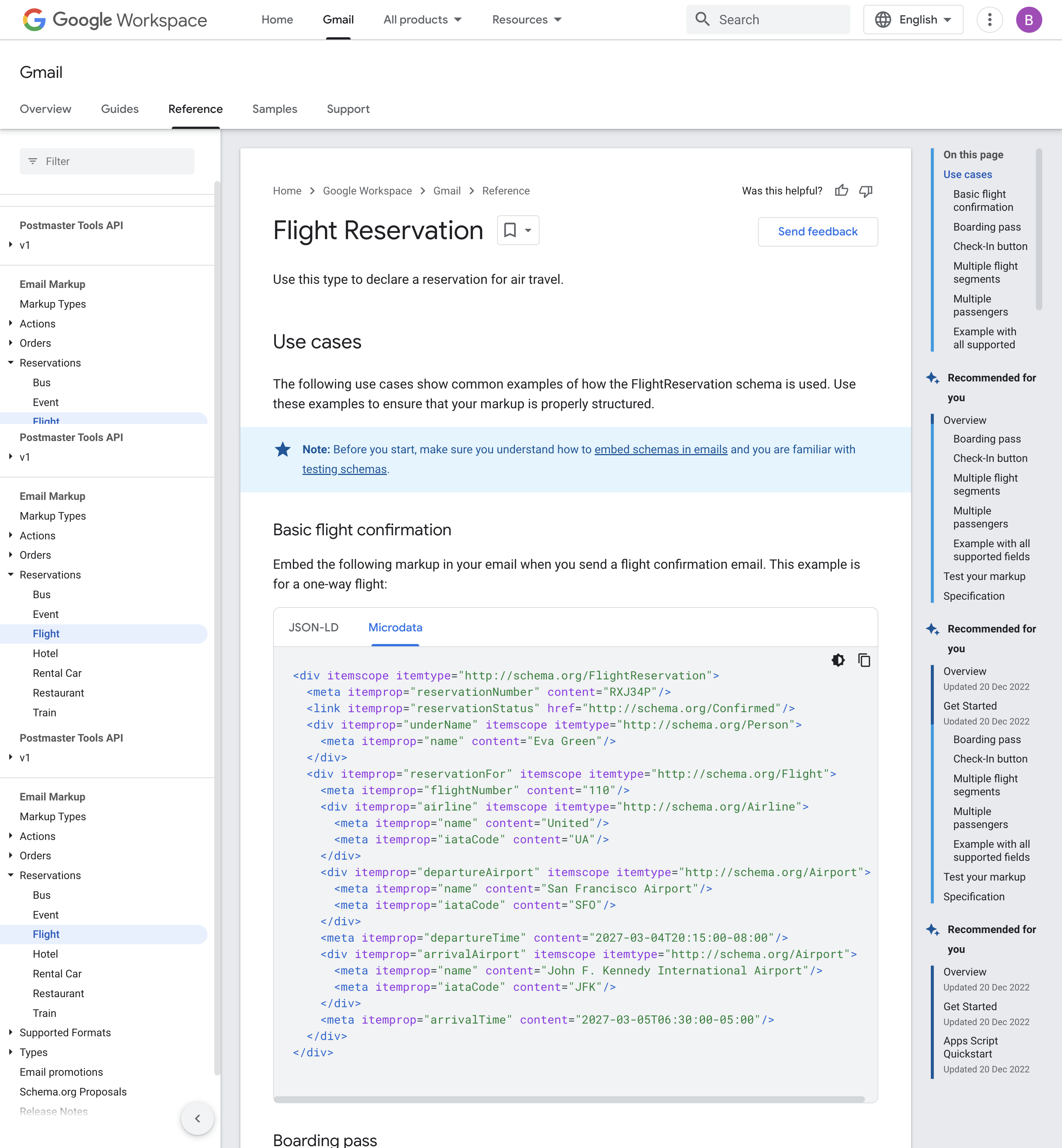Click the Send feedback button

817,232
